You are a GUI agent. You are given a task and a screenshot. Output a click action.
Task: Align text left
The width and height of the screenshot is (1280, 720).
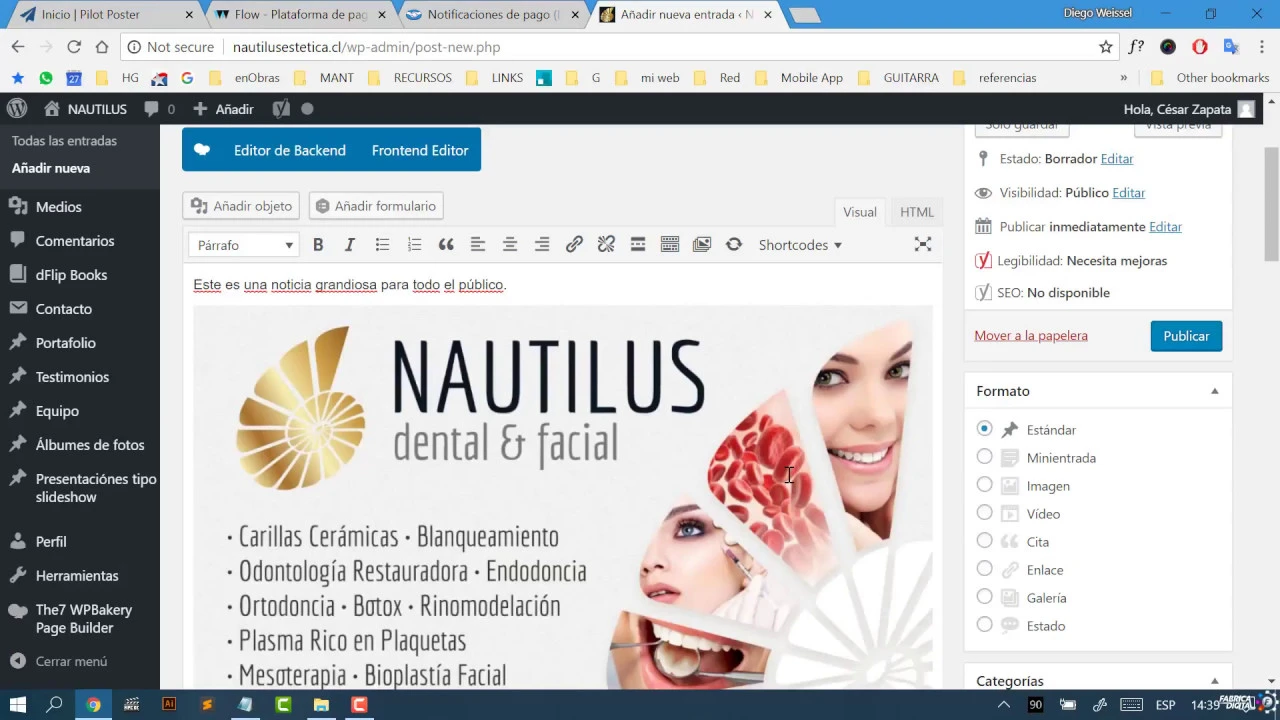point(478,245)
